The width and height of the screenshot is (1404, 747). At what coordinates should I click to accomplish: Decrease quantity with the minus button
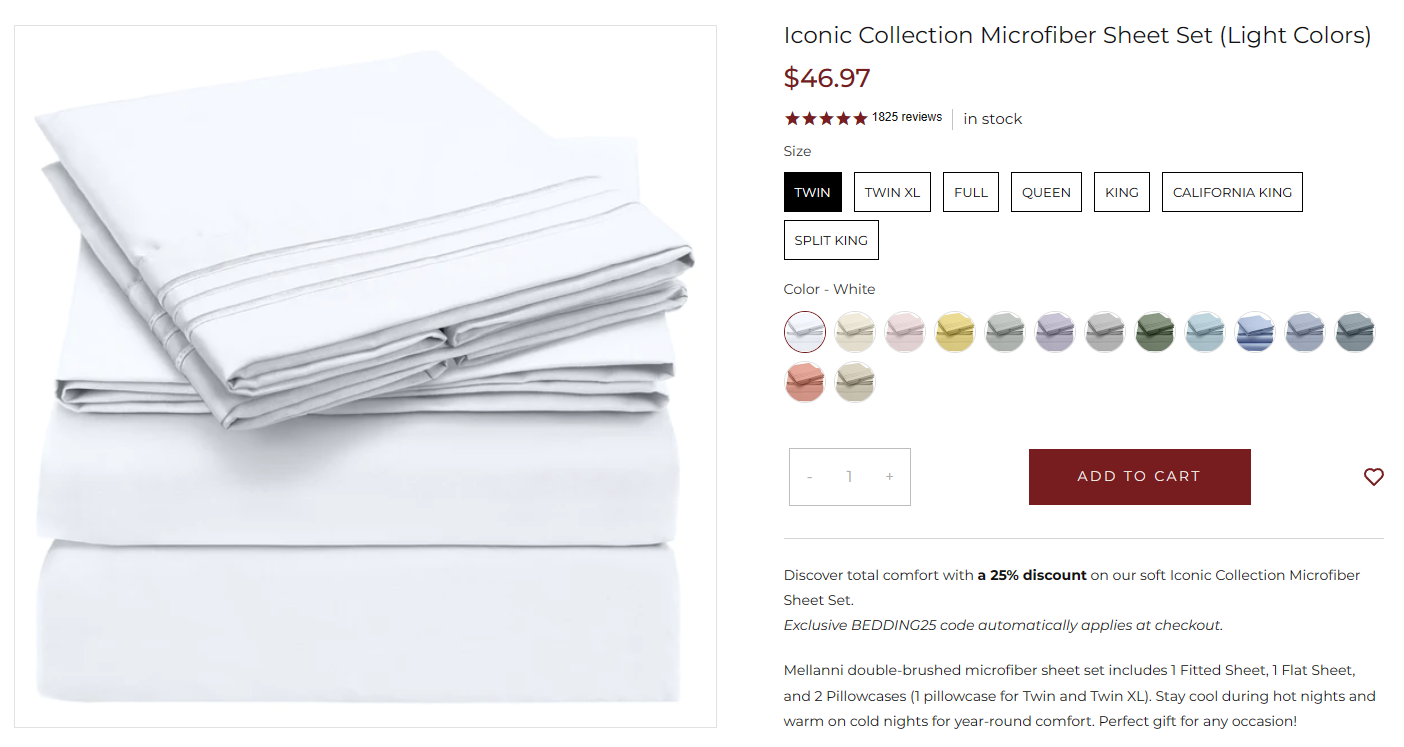pos(809,477)
